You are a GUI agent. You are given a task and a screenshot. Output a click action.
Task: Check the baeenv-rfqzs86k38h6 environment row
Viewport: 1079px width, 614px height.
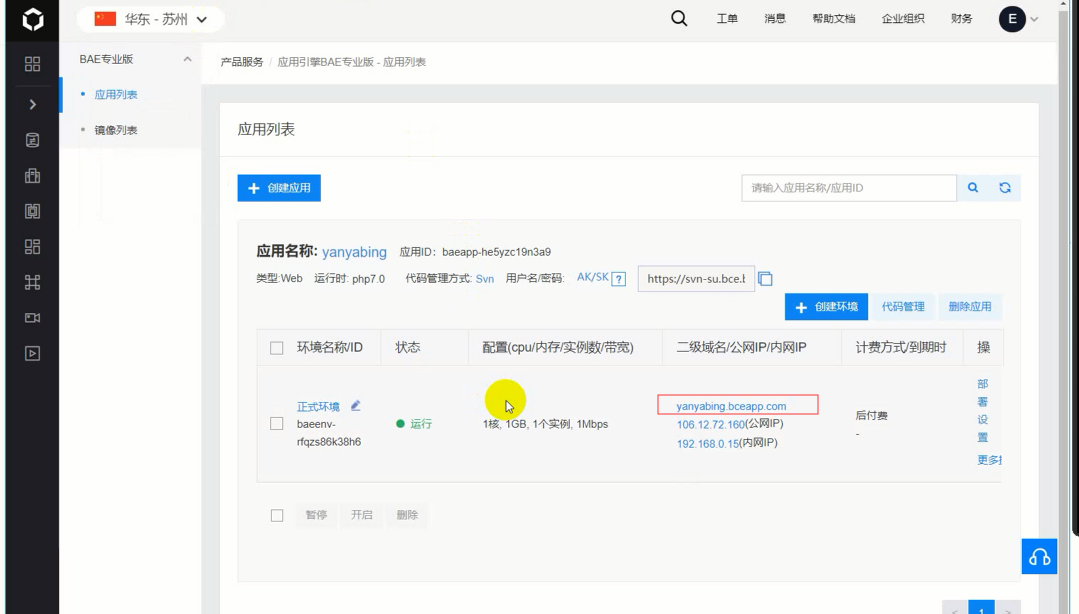[x=278, y=422]
